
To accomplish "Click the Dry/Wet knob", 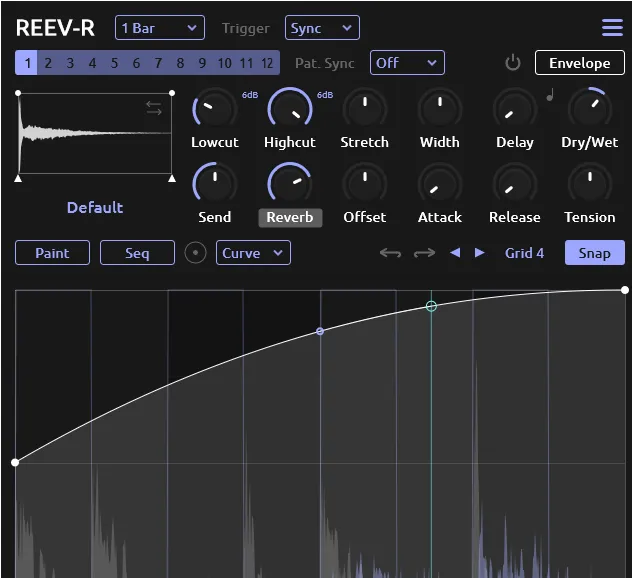I will (x=590, y=109).
